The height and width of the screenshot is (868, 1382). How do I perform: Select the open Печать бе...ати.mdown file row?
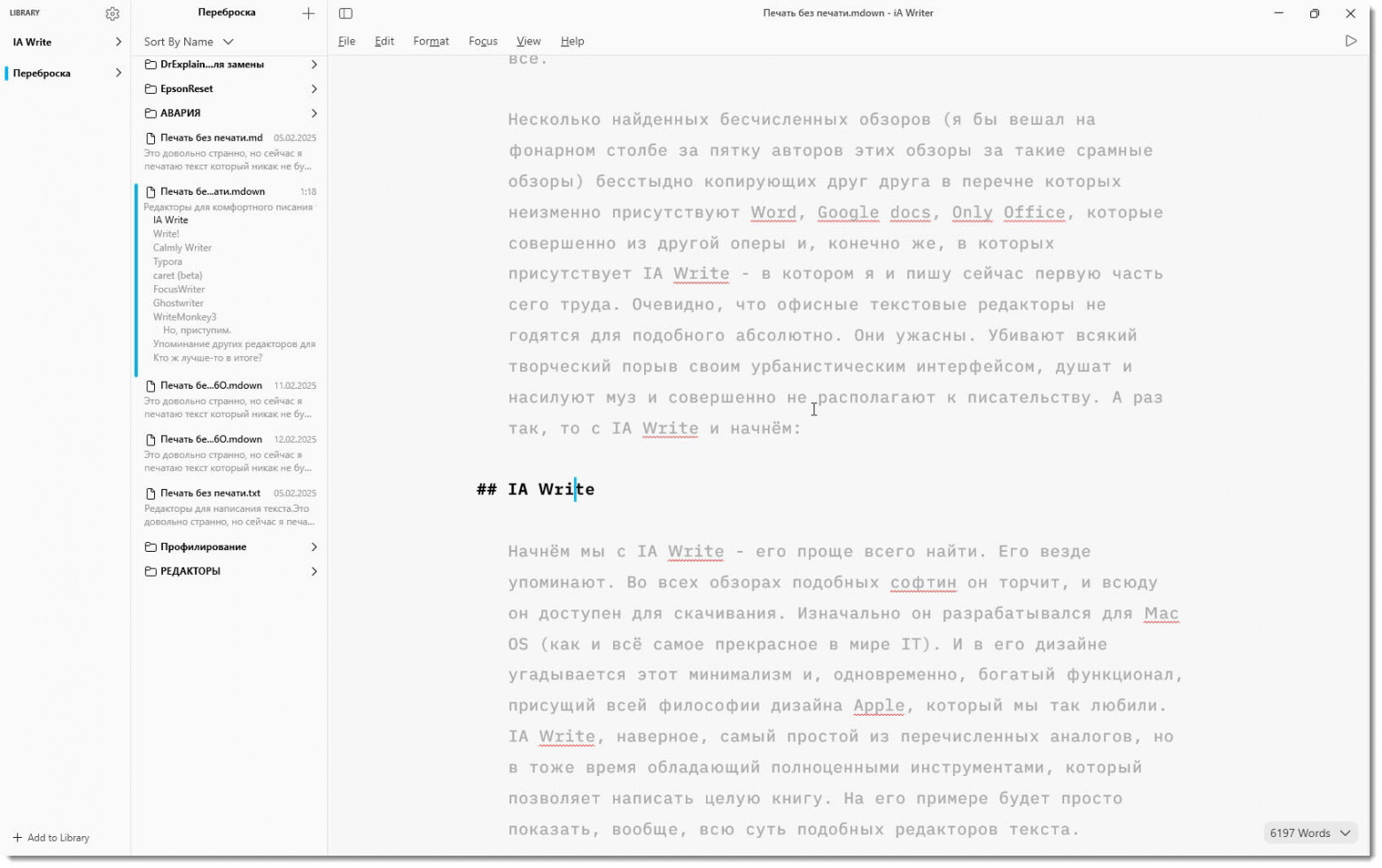coord(230,191)
